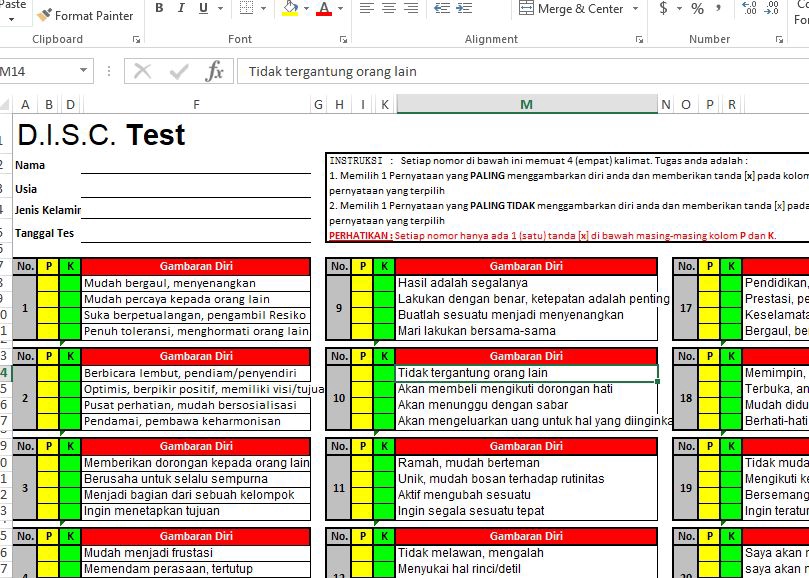Screen dimensions: 809x578
Task: Click the 'Nama' label
Action: 30,166
